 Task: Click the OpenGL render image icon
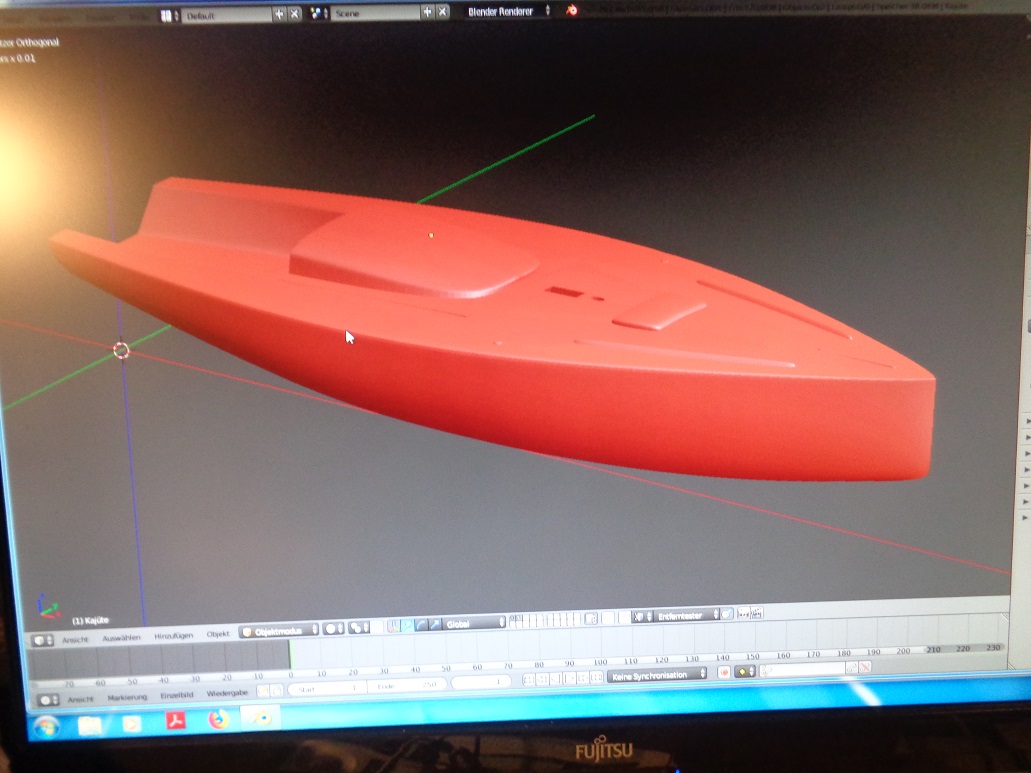pyautogui.click(x=744, y=613)
